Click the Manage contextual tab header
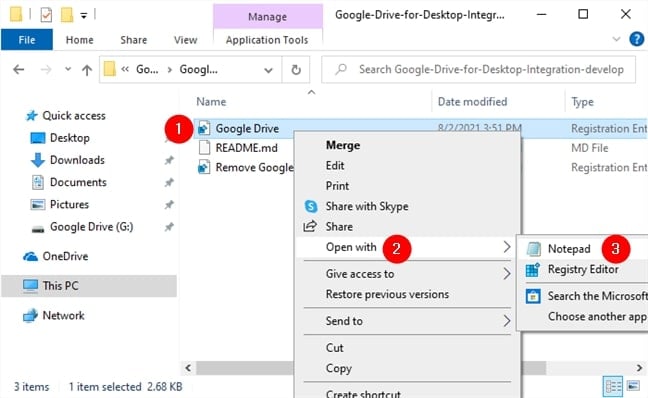The image size is (648, 398). point(267,17)
